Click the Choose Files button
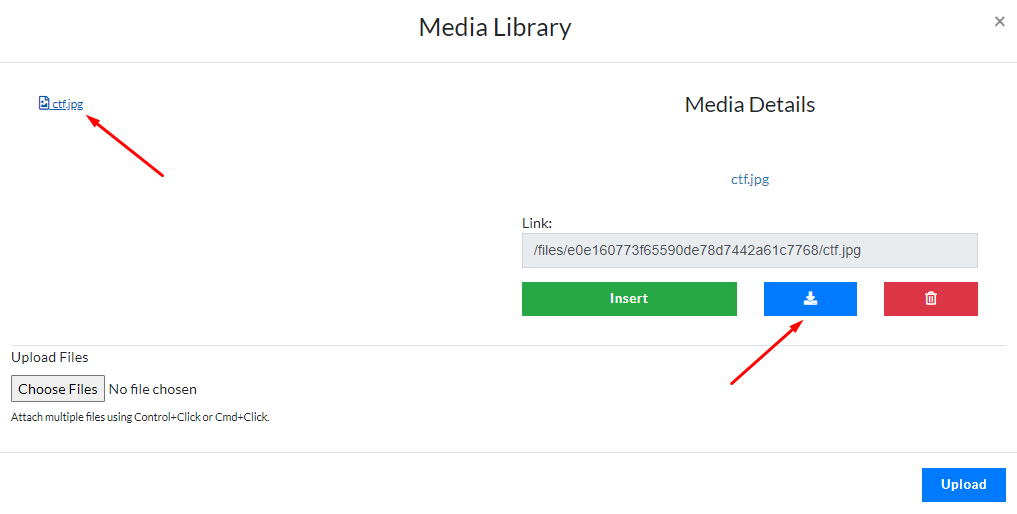The height and width of the screenshot is (514, 1017). point(58,389)
